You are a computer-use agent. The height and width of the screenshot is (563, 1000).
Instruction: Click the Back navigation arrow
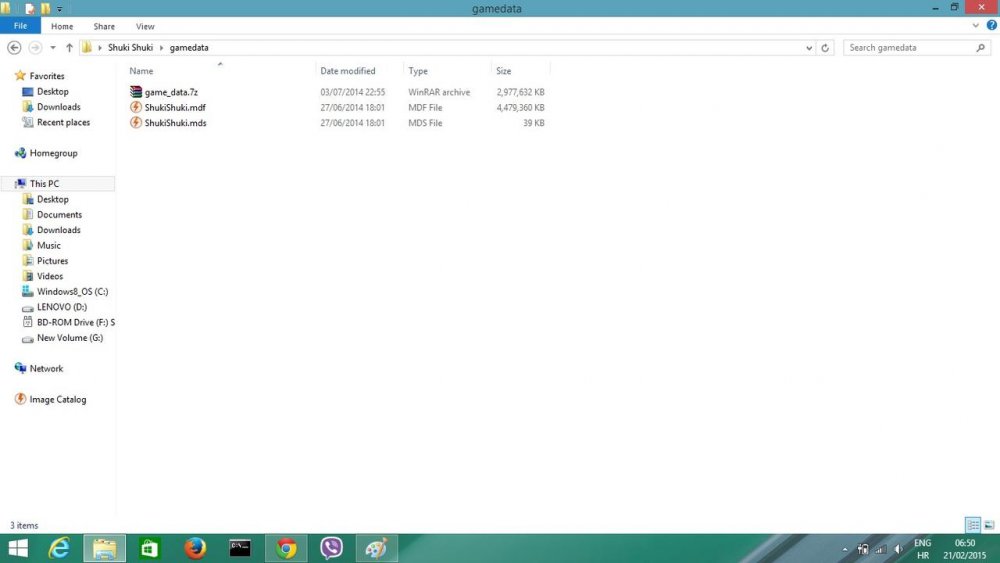pos(14,47)
